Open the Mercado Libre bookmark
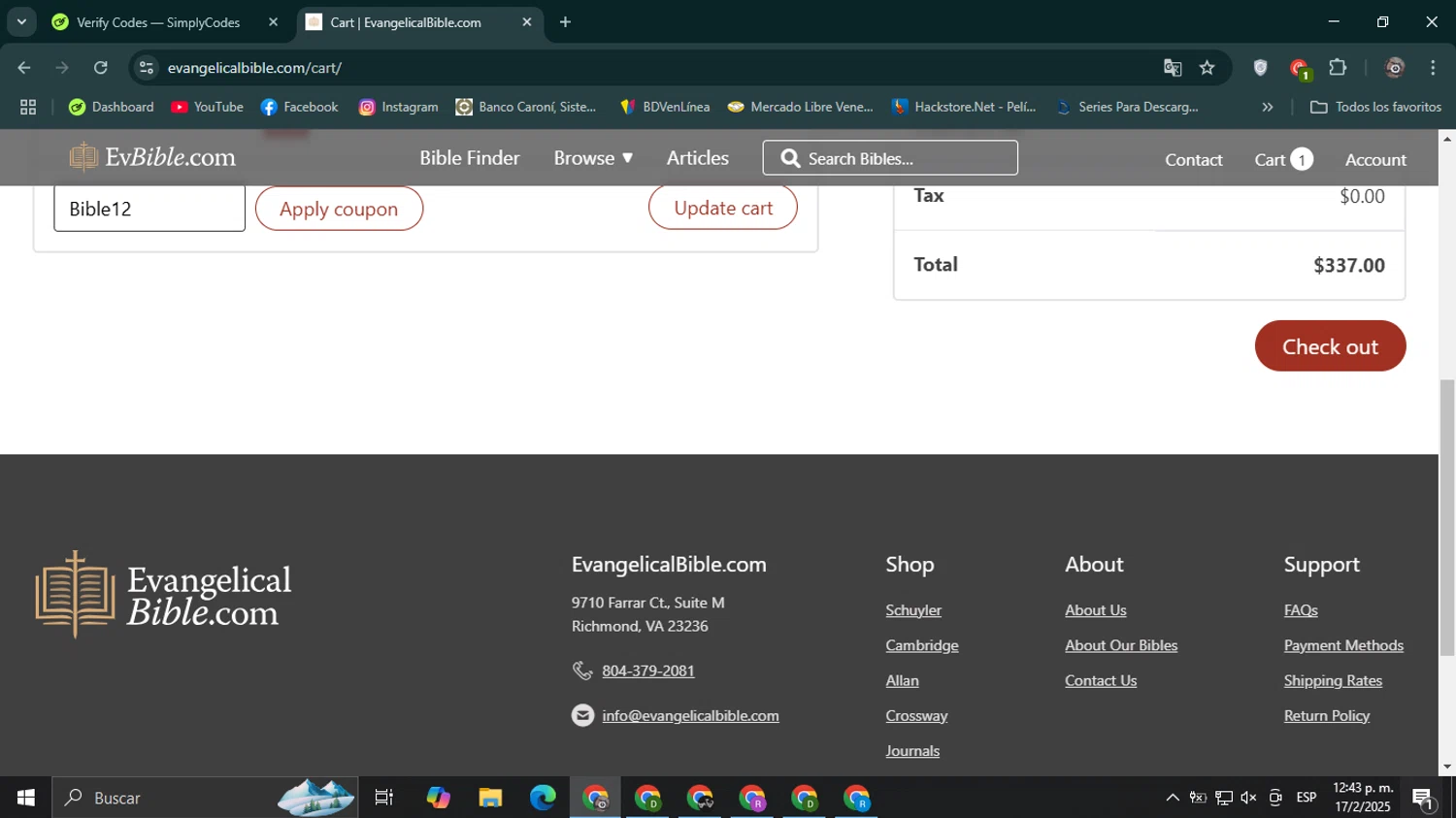This screenshot has width=1456, height=818. pyautogui.click(x=801, y=107)
